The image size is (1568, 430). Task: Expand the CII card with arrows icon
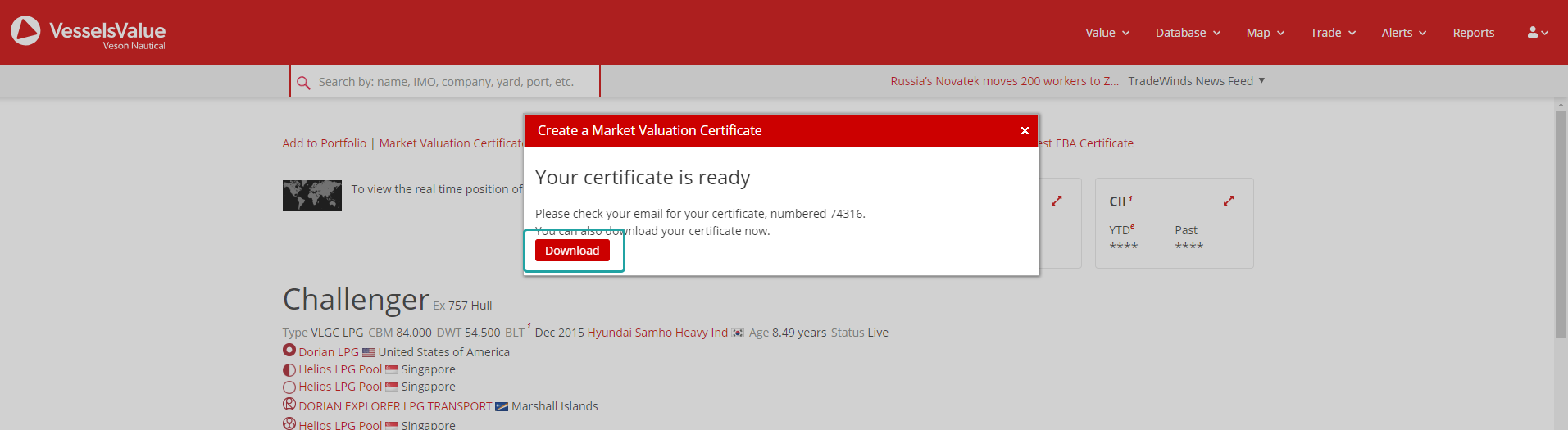point(1229,201)
